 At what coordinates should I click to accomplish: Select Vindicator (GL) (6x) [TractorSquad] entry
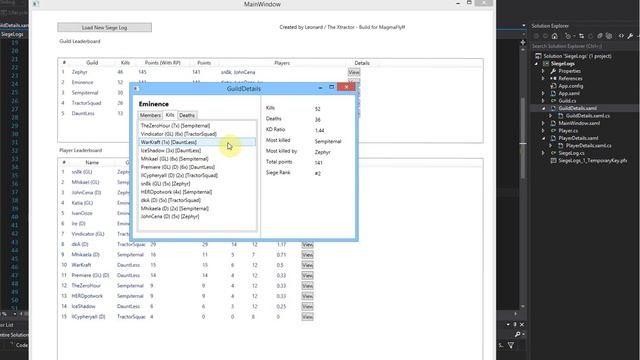pyautogui.click(x=198, y=134)
